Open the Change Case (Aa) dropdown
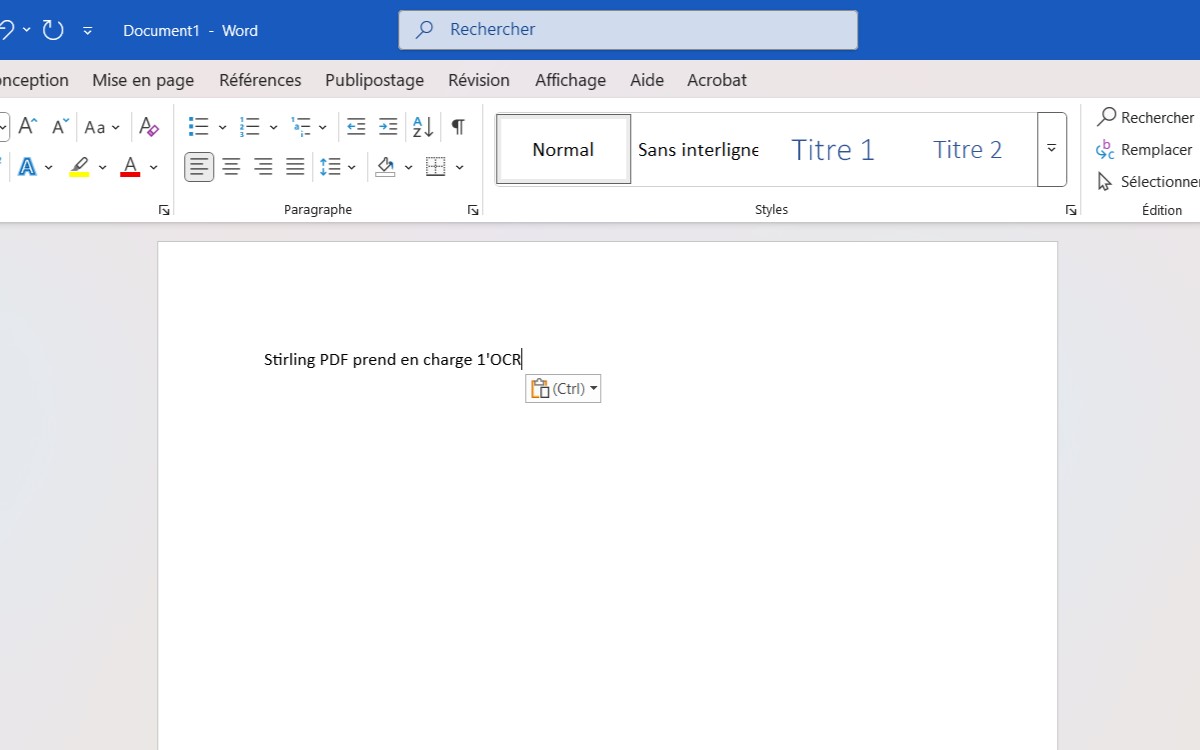The image size is (1200, 750). 102,127
